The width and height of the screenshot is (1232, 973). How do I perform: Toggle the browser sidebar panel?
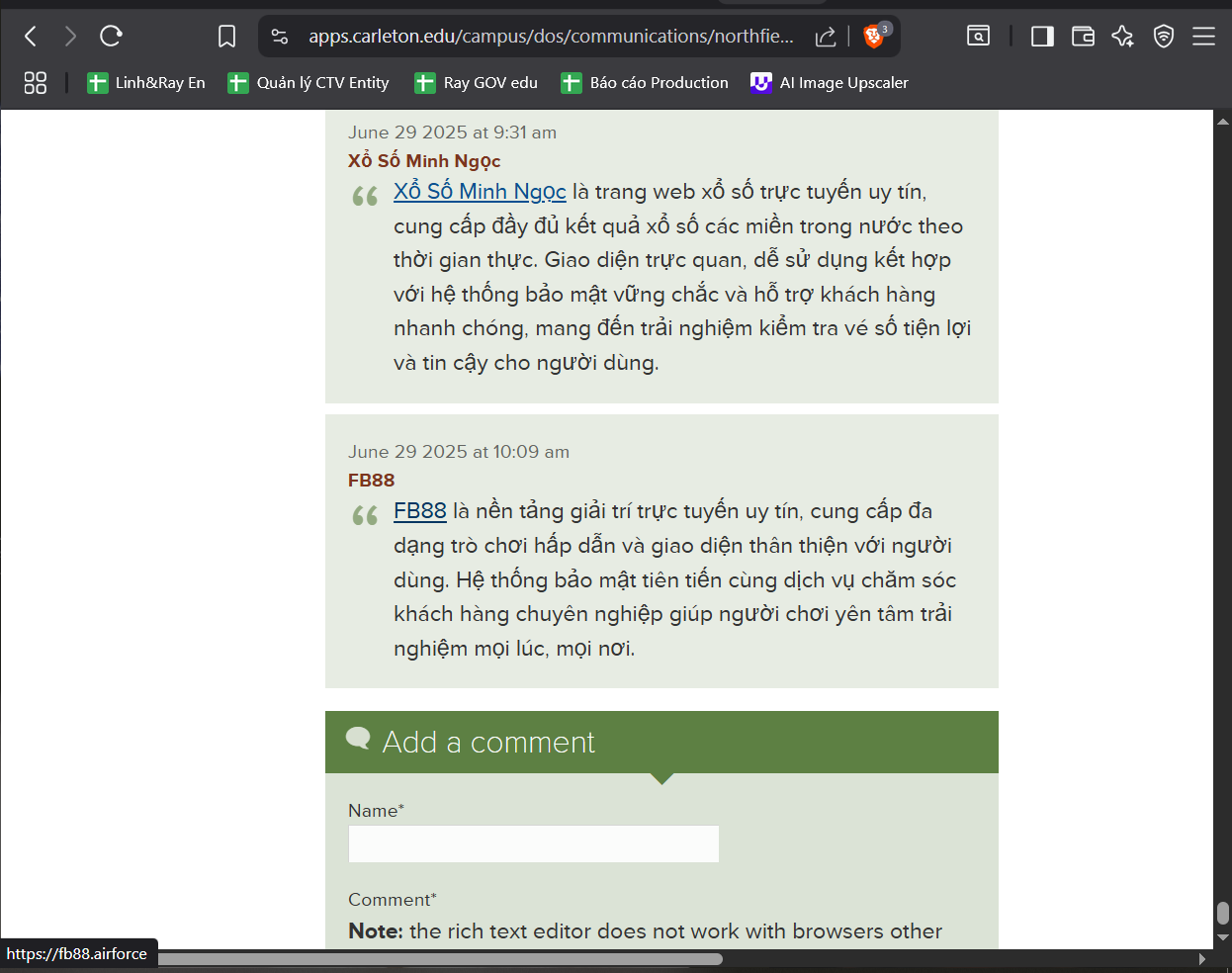pos(1042,37)
